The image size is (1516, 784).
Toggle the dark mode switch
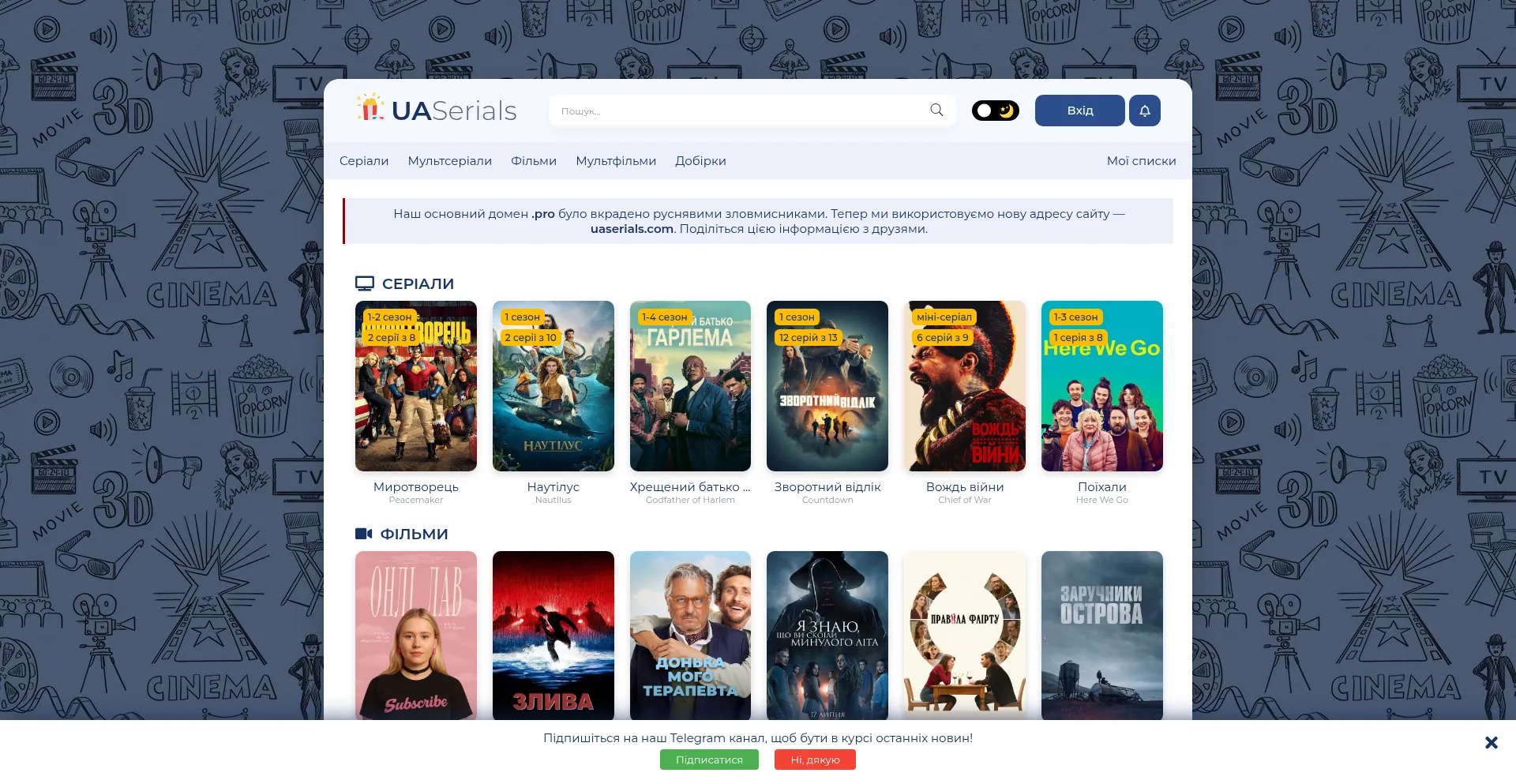pos(995,111)
